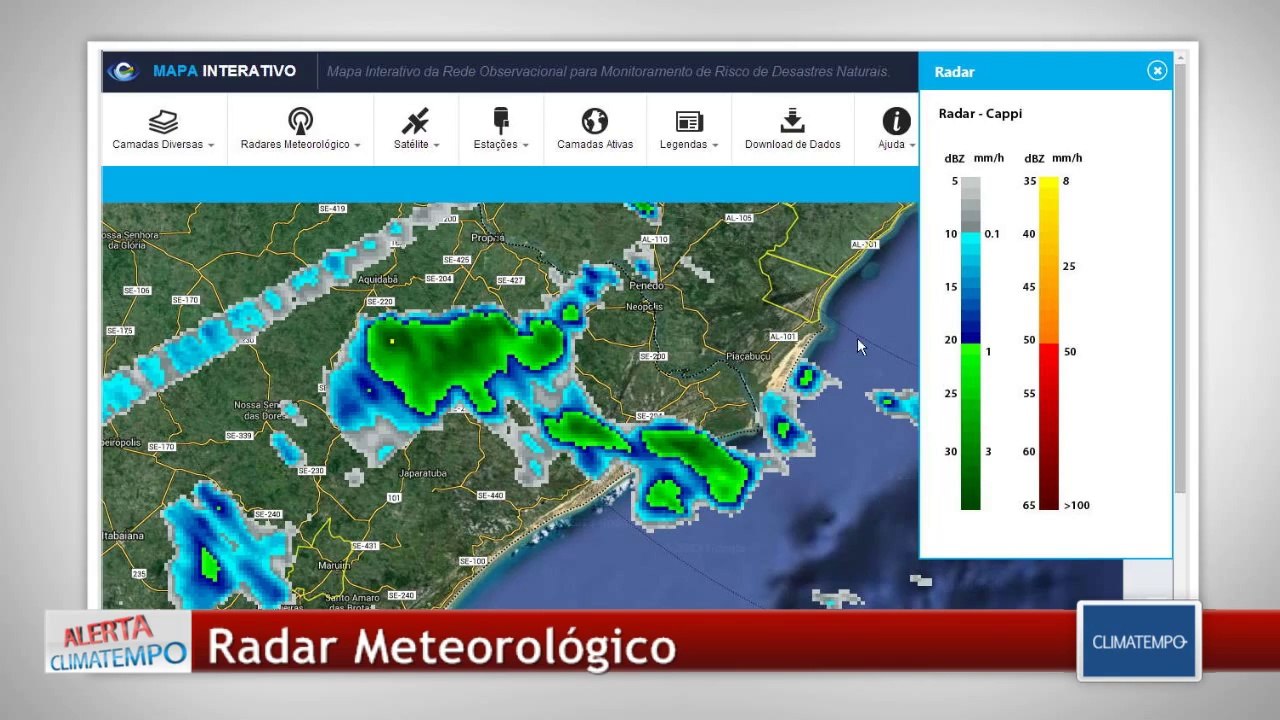Click the Satélite satellite icon
The height and width of the screenshot is (720, 1280).
[415, 122]
